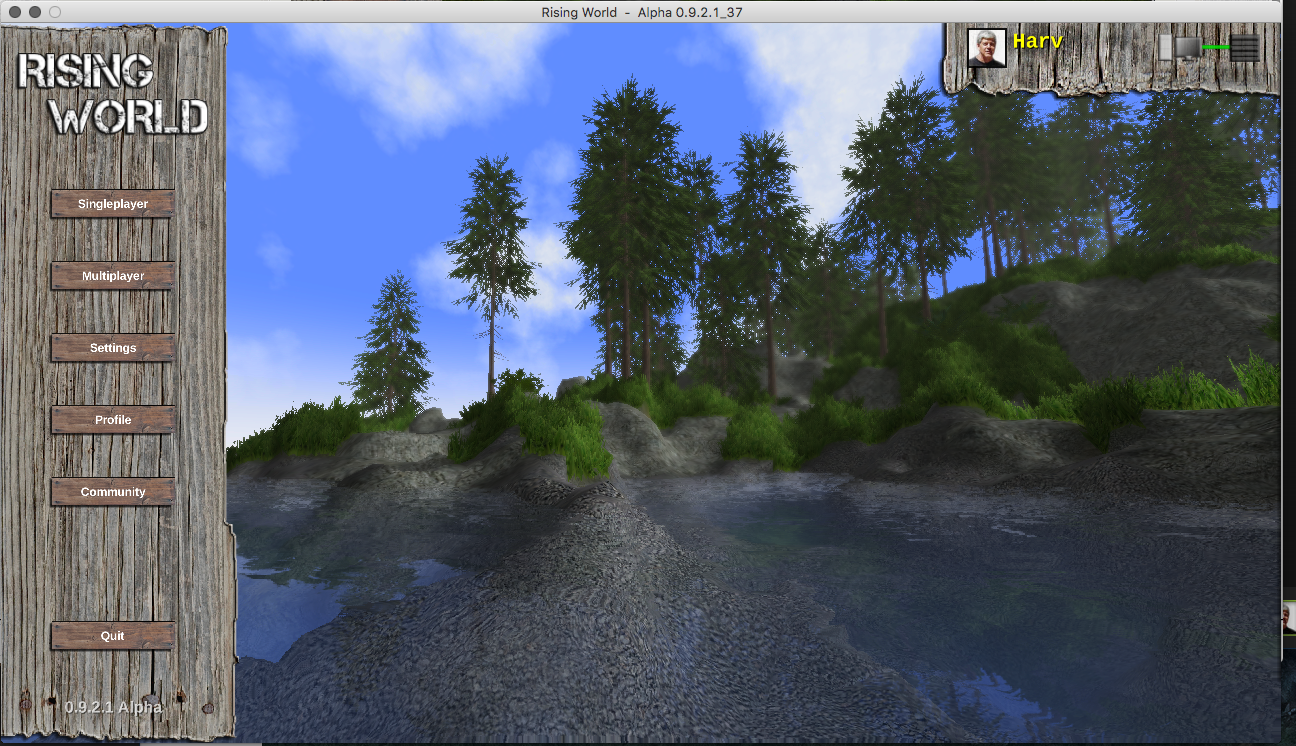The image size is (1296, 746).
Task: Click the window title bar text
Action: (655, 12)
